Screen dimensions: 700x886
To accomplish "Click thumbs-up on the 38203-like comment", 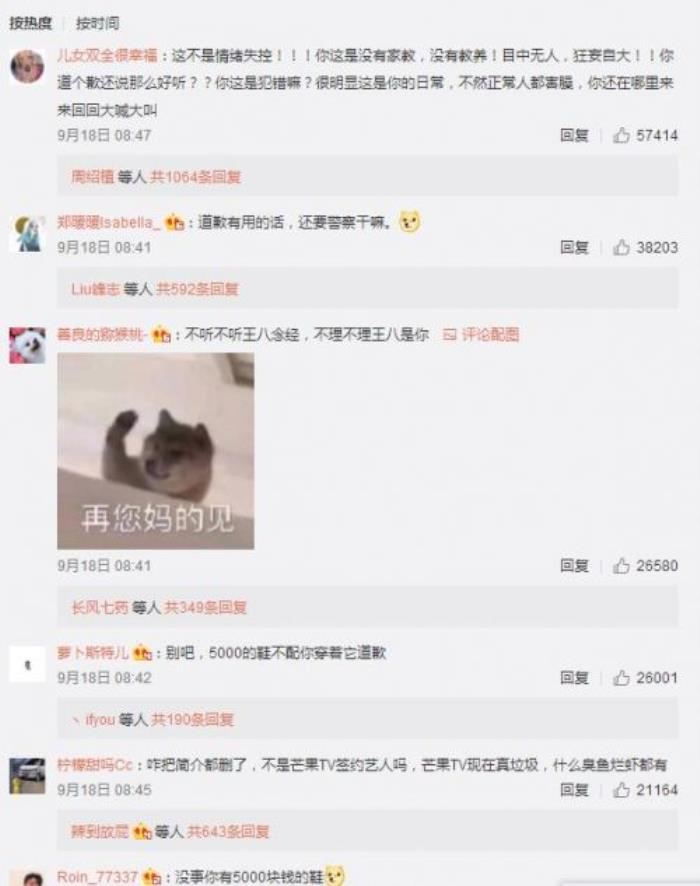I will 621,247.
